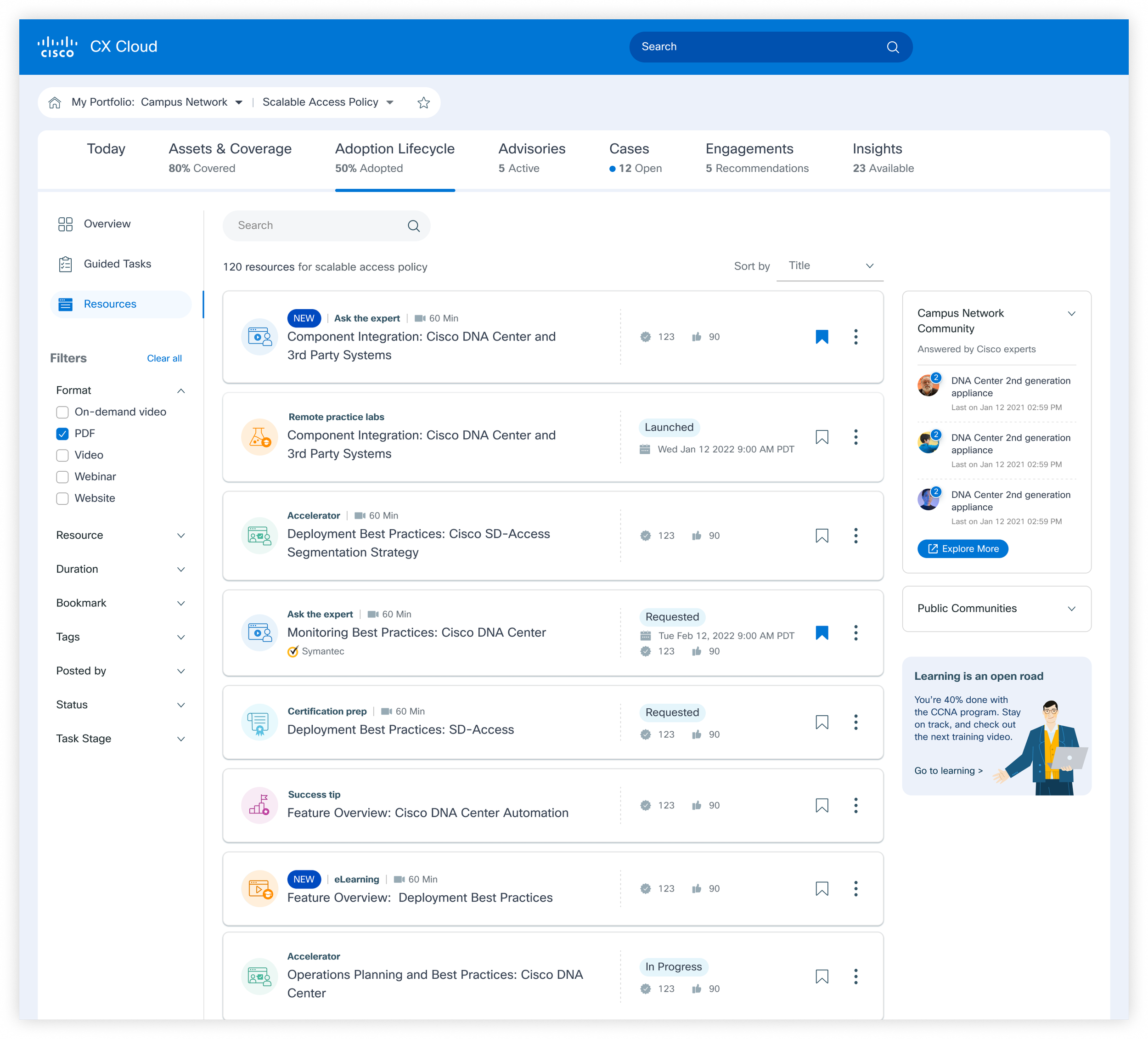Focus the top CX Cloud search field

pyautogui.click(x=771, y=47)
